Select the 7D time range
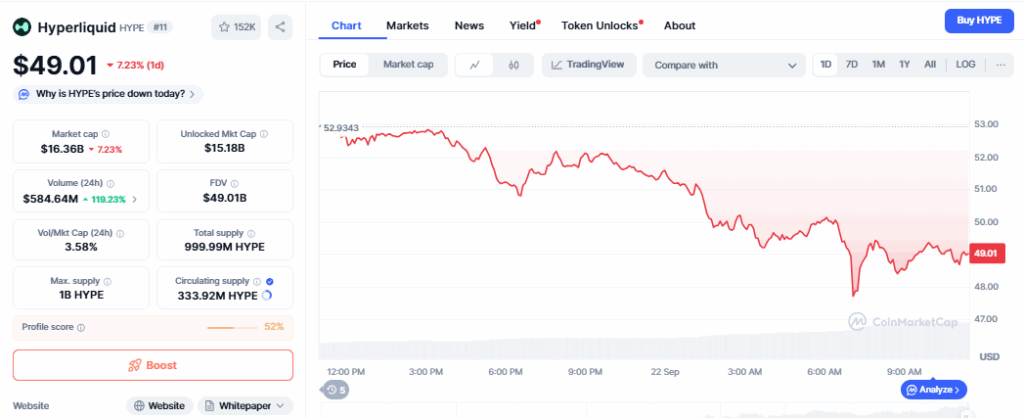The width and height of the screenshot is (1024, 418). [852, 65]
